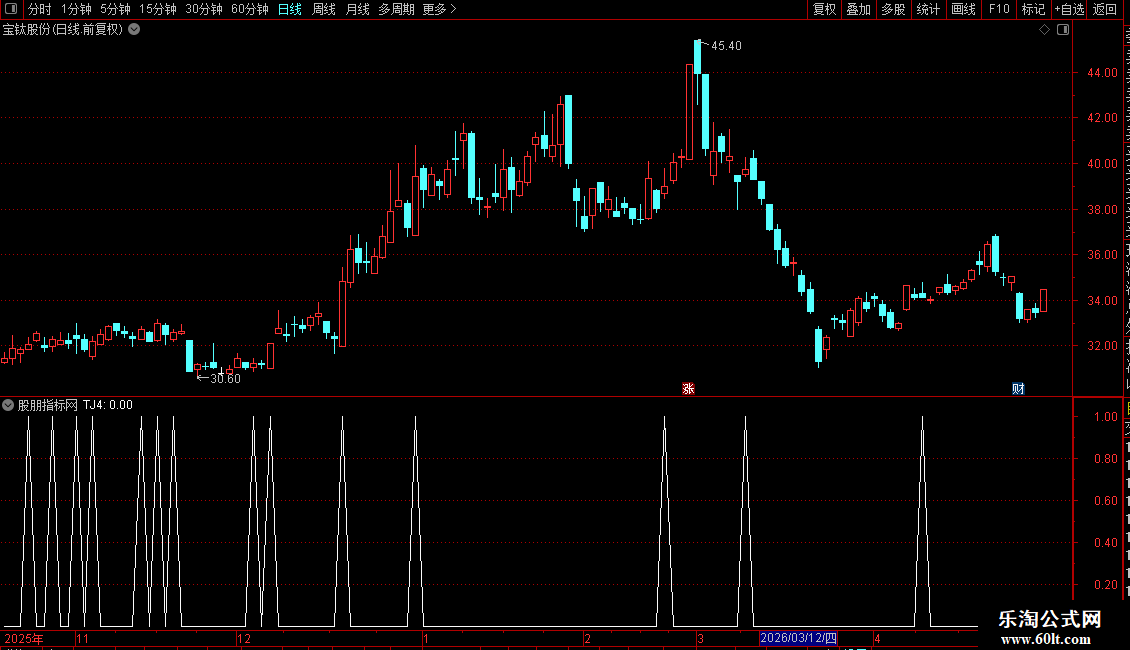Viewport: 1130px width, 650px height.
Task: Click month 1 on the time axis
Action: (x=426, y=638)
